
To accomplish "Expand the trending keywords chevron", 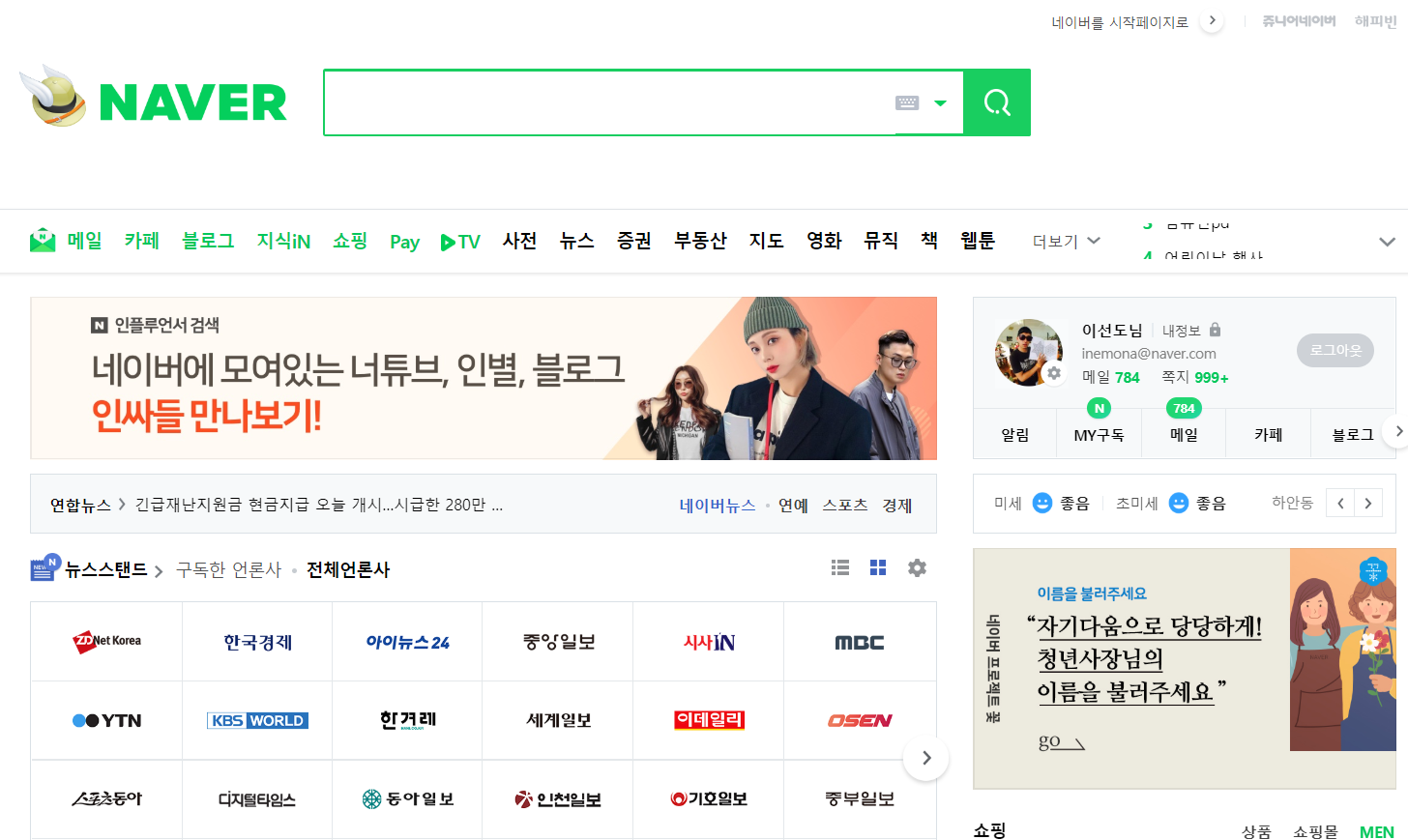I will (x=1387, y=242).
